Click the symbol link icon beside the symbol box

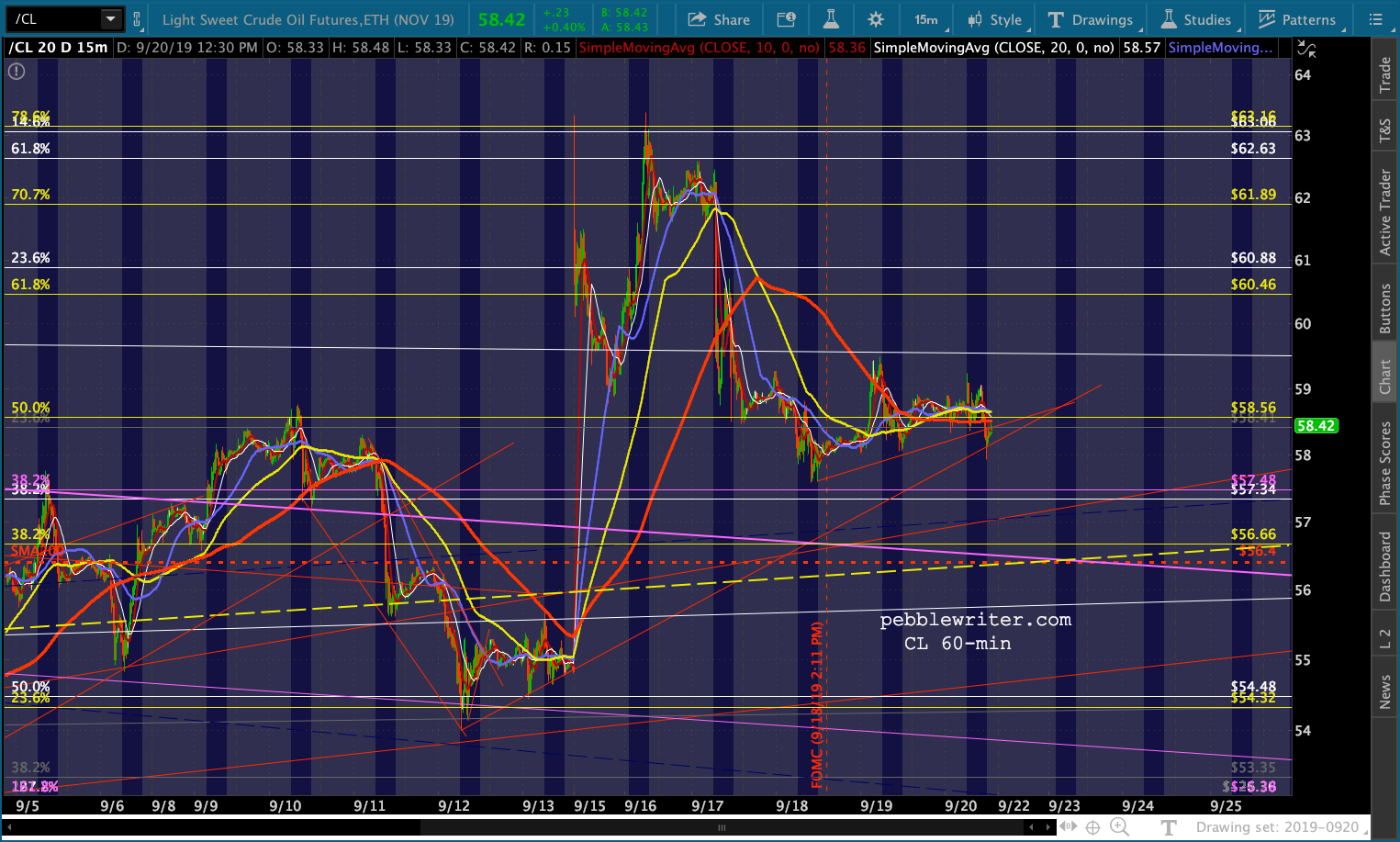137,19
